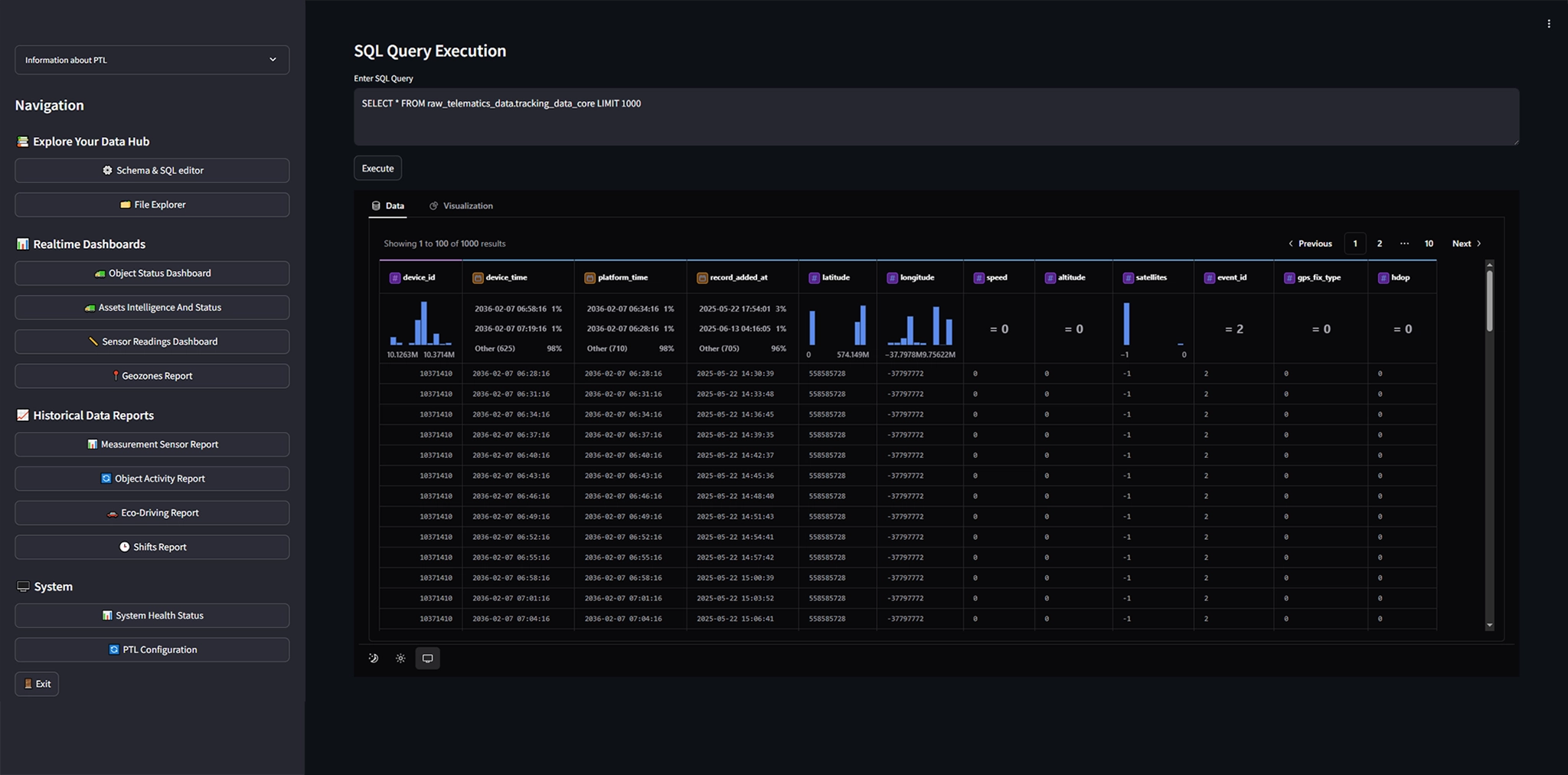Image resolution: width=1568 pixels, height=775 pixels.
Task: Click the pagination ellipsis
Action: 1404,244
